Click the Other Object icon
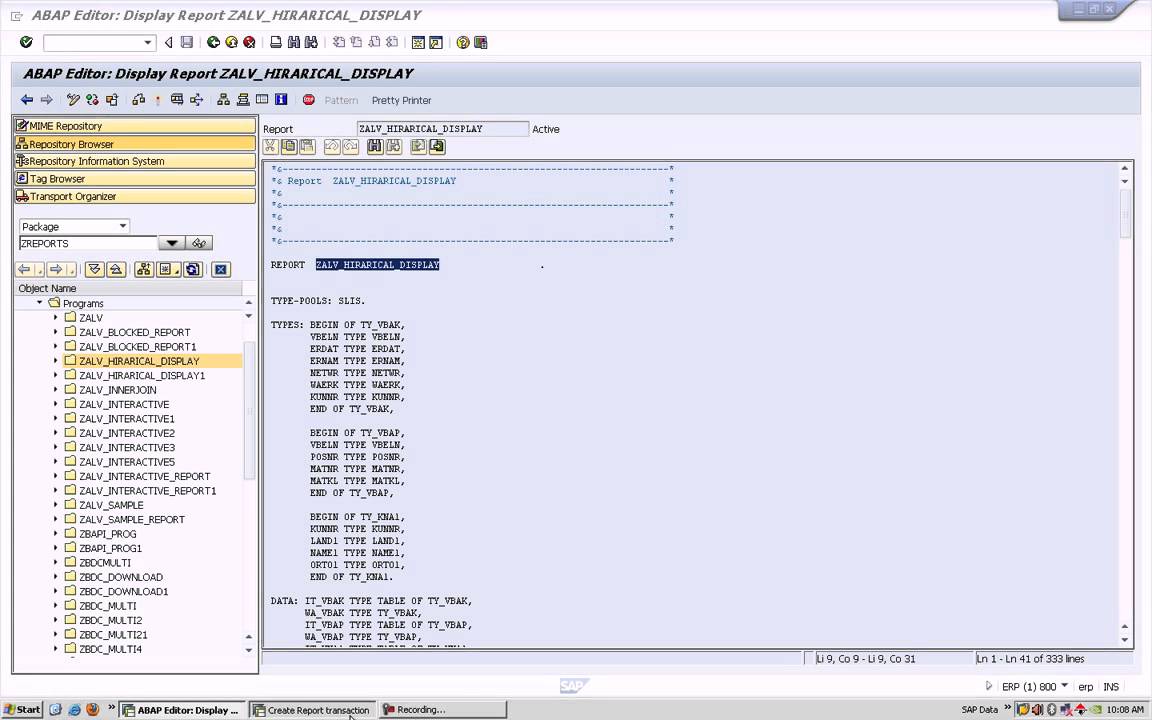1152x720 pixels. 112,99
